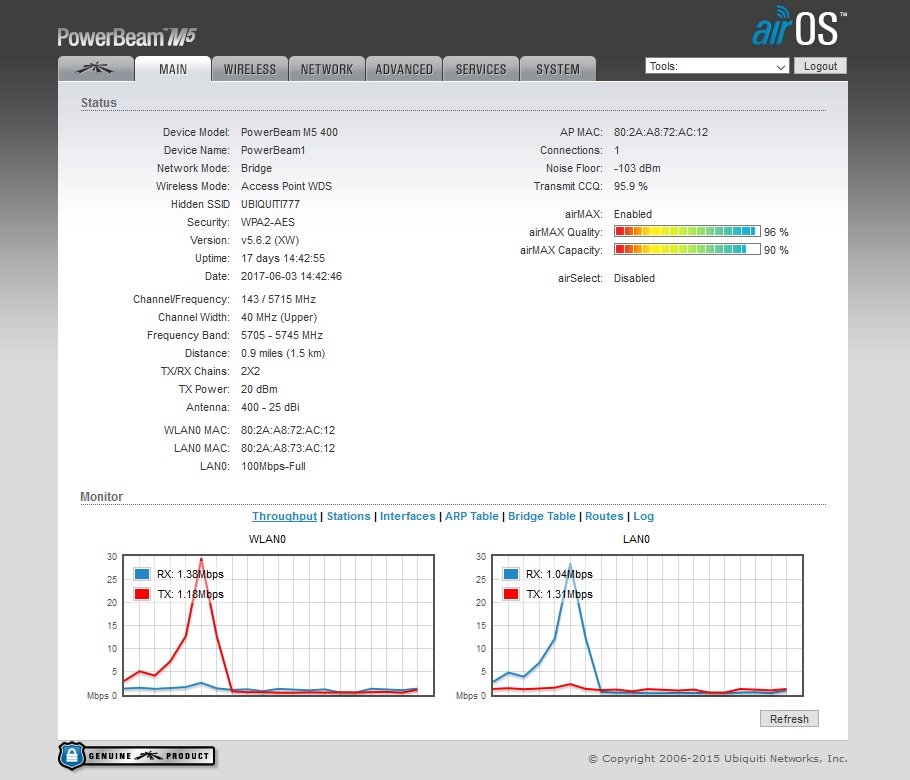Click the LAN0 blue RX legend swatch
This screenshot has height=780, width=910.
tap(511, 574)
